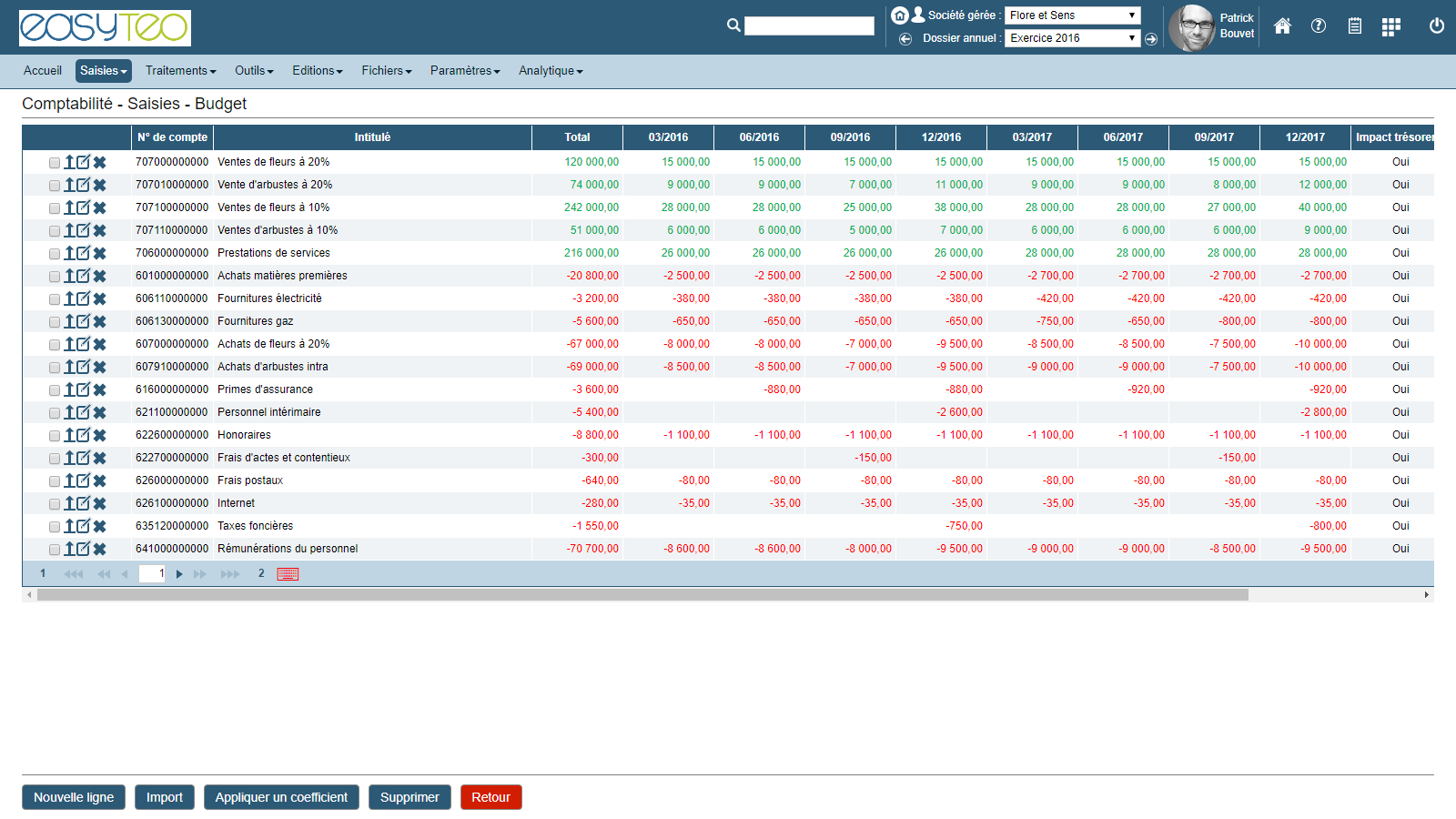Open the Analytique menu
Viewport: 1456px width, 819px height.
551,71
